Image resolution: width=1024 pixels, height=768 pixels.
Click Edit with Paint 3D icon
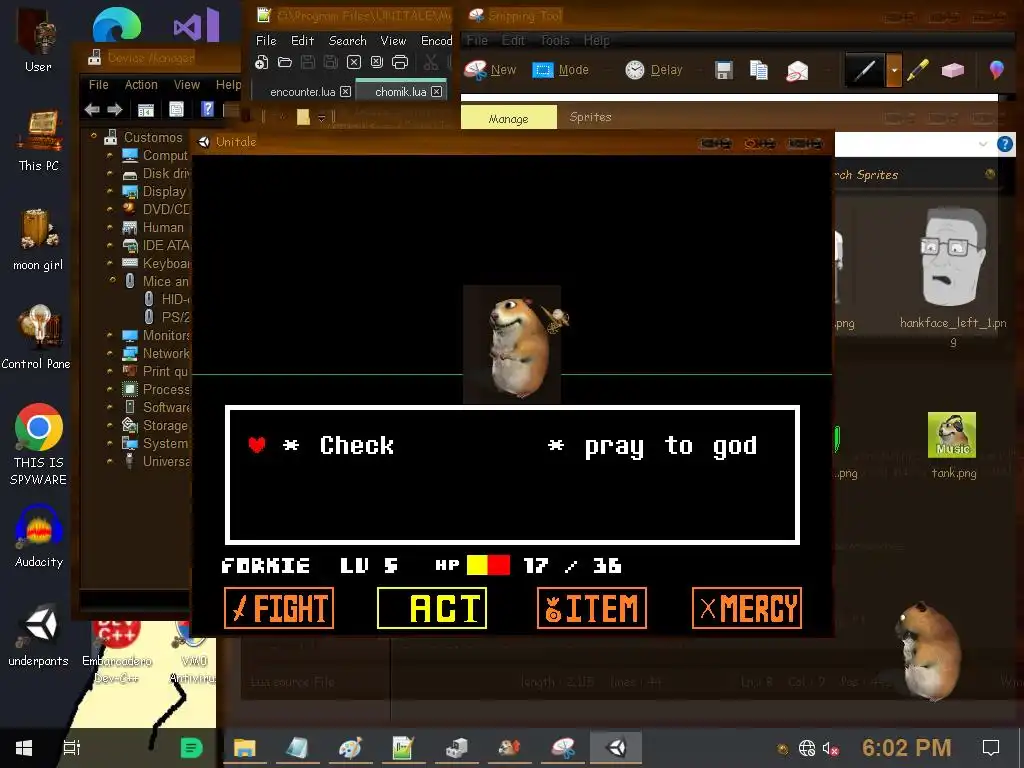997,69
